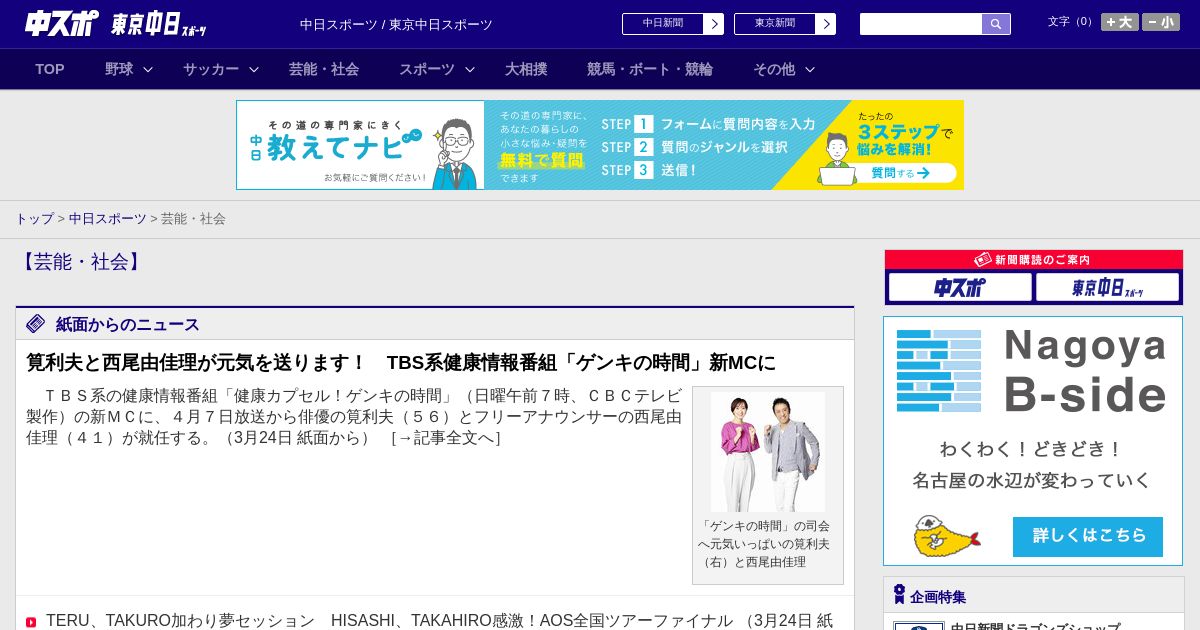Click 東京中日スポーツ subscription button in sidebar

[1107, 287]
